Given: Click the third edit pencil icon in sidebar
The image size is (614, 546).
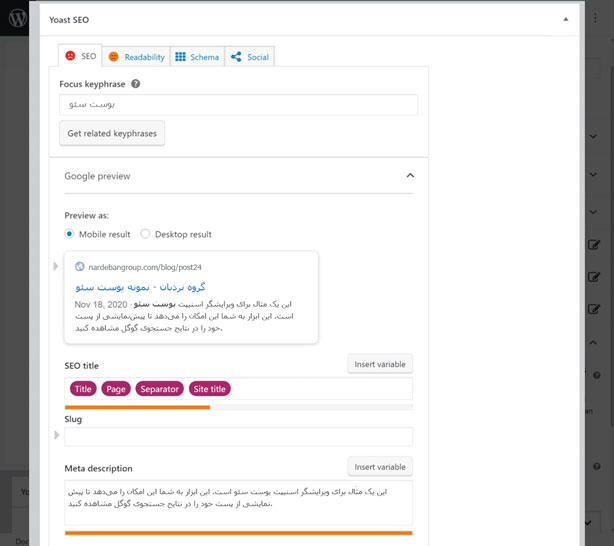Looking at the screenshot, I should click(594, 309).
